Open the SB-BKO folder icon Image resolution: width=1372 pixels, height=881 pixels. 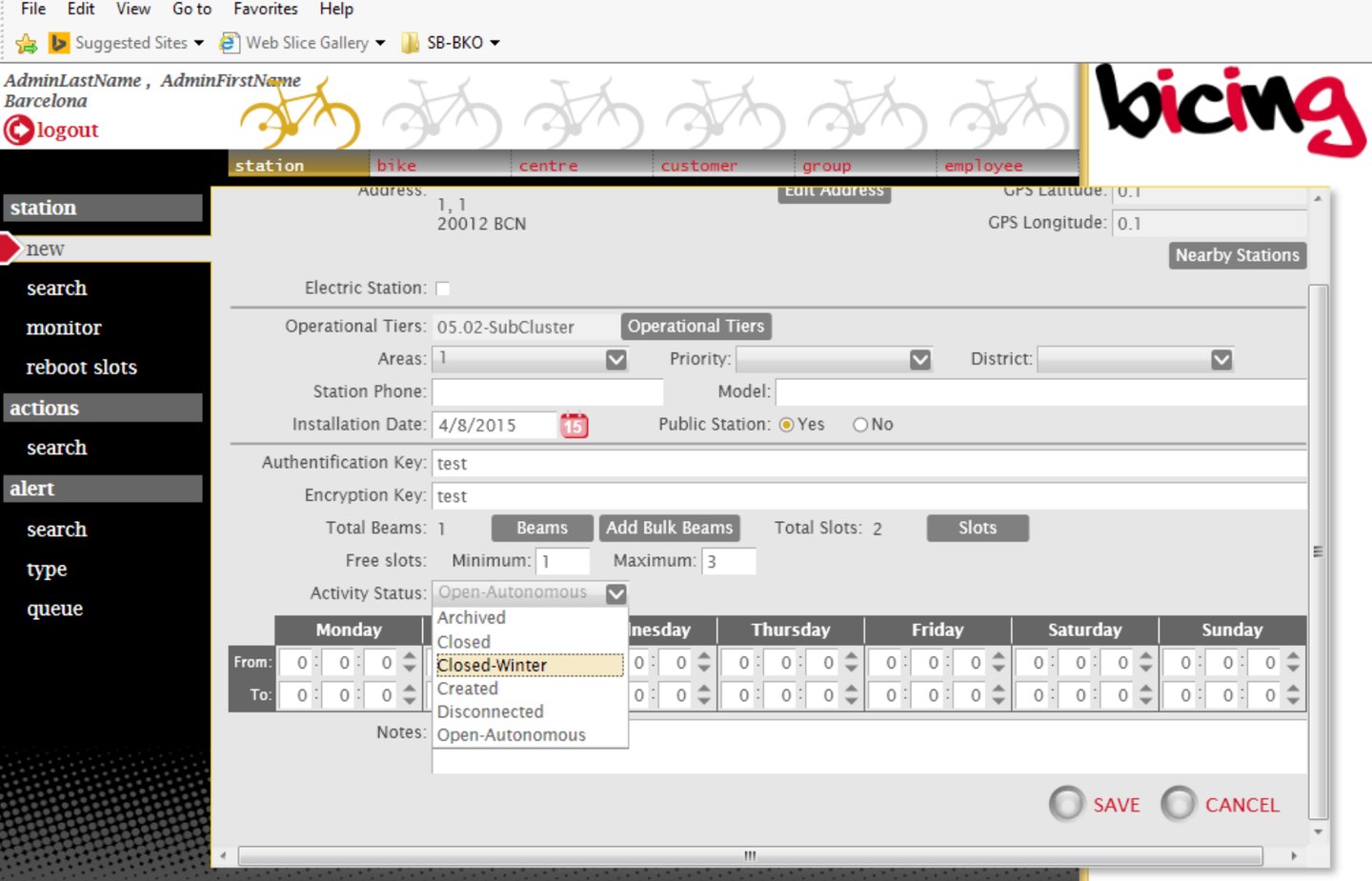[x=411, y=43]
